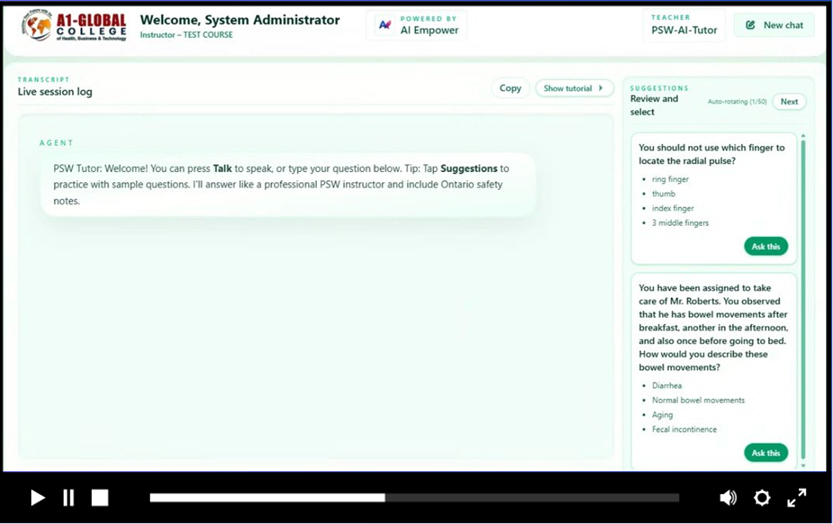Click the AI Empower logo icon
The height and width of the screenshot is (524, 833).
pyautogui.click(x=385, y=25)
